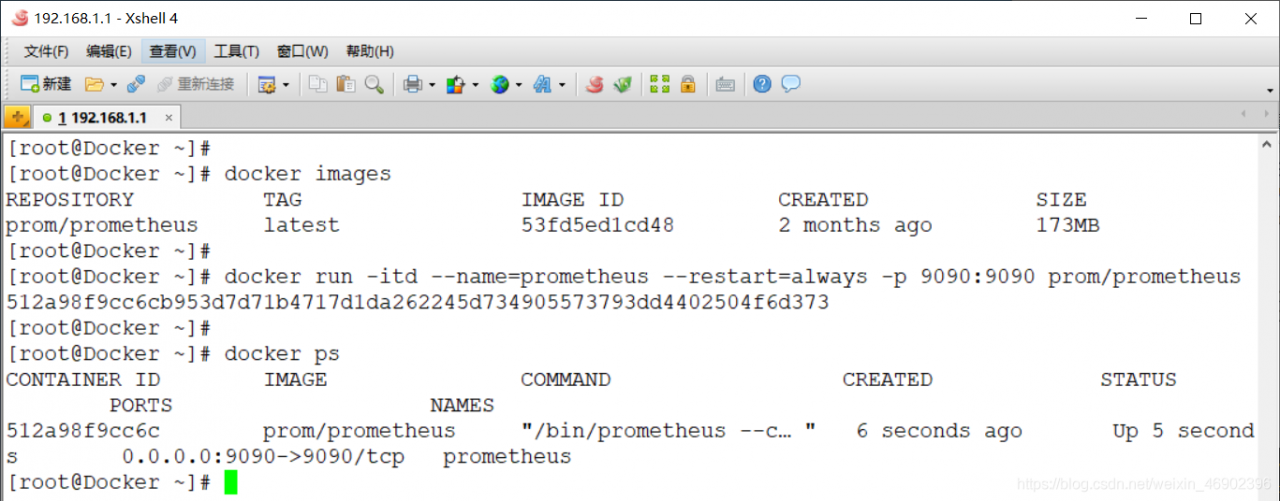Click the globe encoding icon

[499, 84]
